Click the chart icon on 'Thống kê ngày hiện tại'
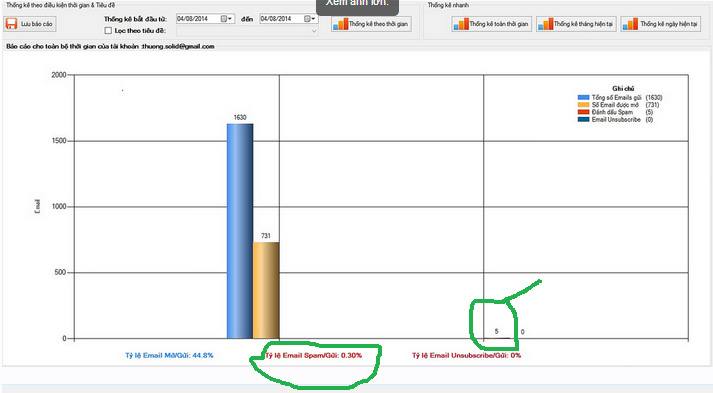The image size is (713, 393). tap(630, 24)
